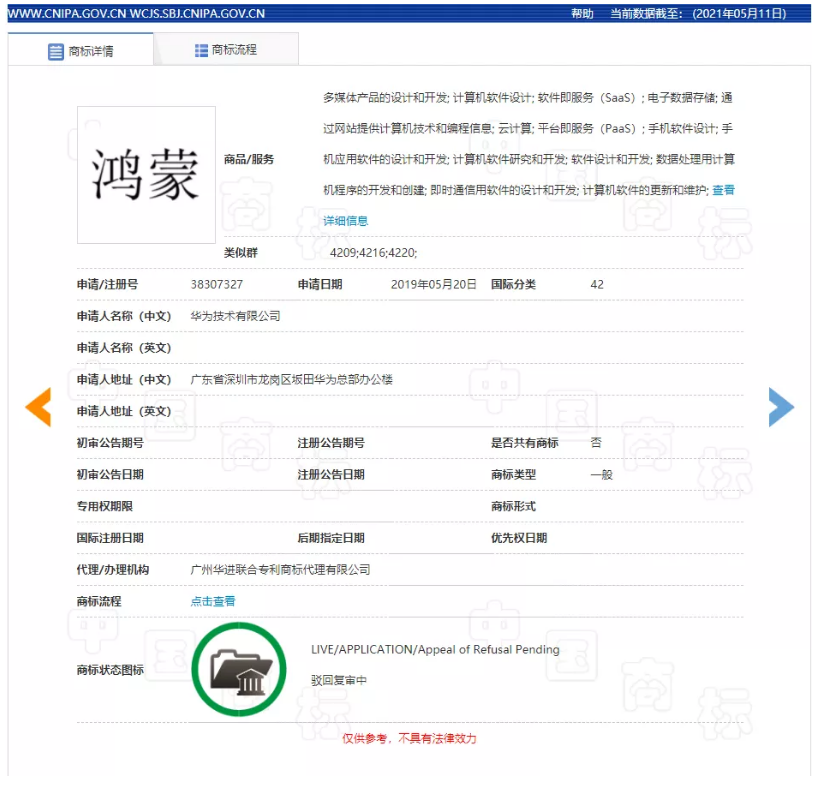Select agency 广州华进联合专利商标代理有限公司
This screenshot has height=785, width=818.
(x=281, y=570)
